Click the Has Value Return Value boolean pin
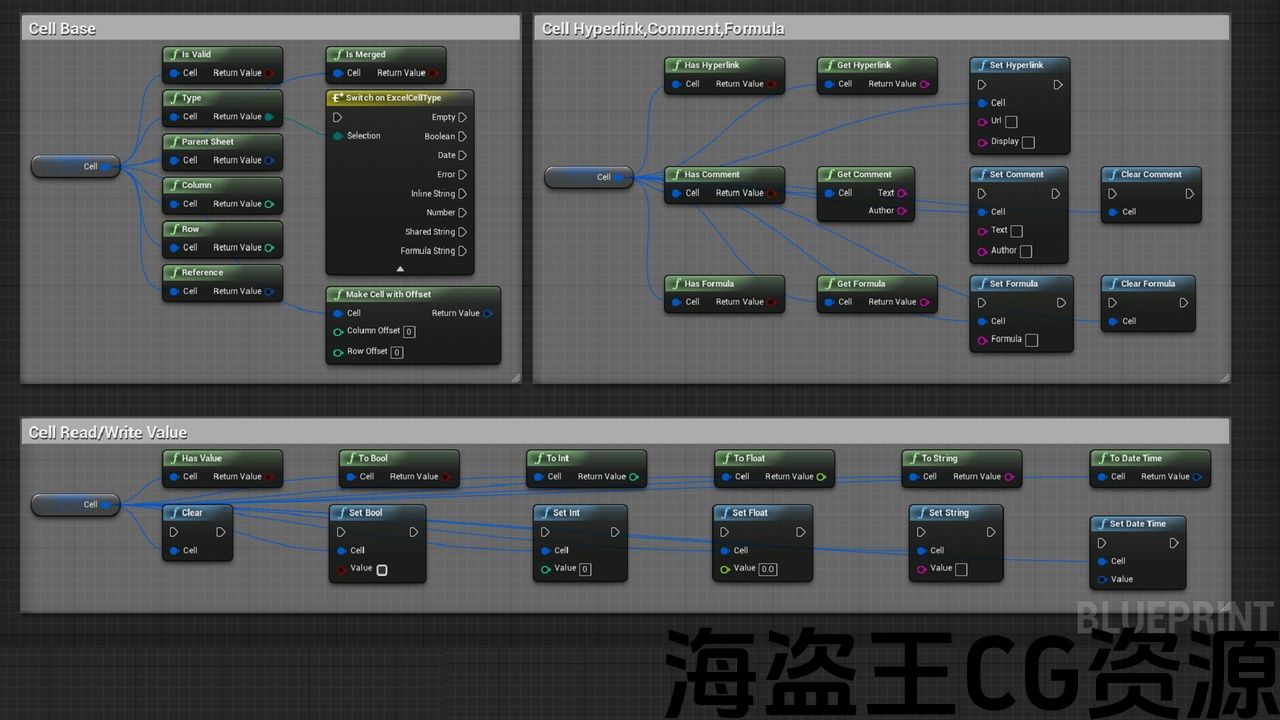Viewport: 1280px width, 720px height. pyautogui.click(x=269, y=477)
